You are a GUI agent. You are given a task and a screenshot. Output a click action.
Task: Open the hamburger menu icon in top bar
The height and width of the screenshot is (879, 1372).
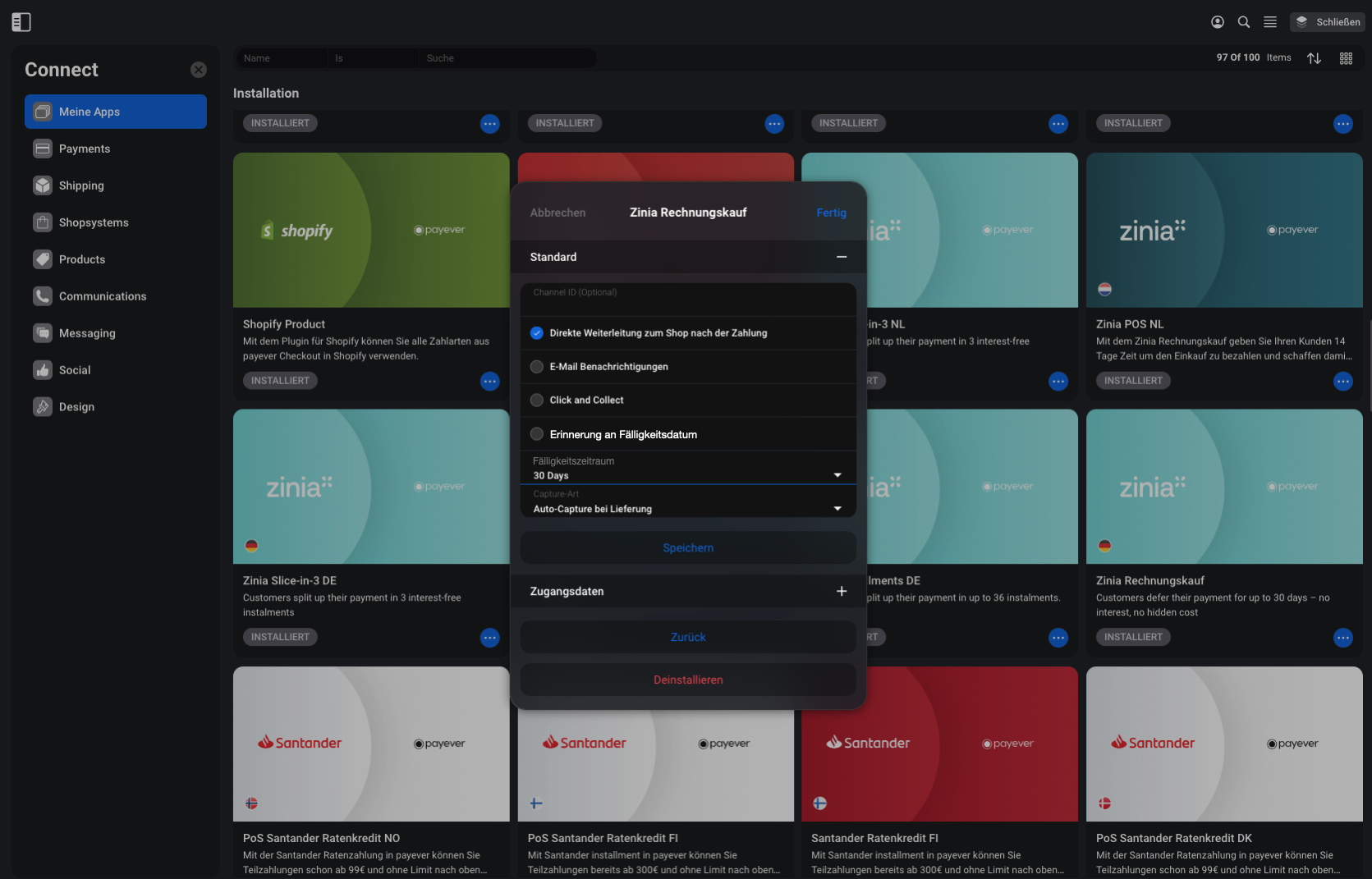(1270, 22)
